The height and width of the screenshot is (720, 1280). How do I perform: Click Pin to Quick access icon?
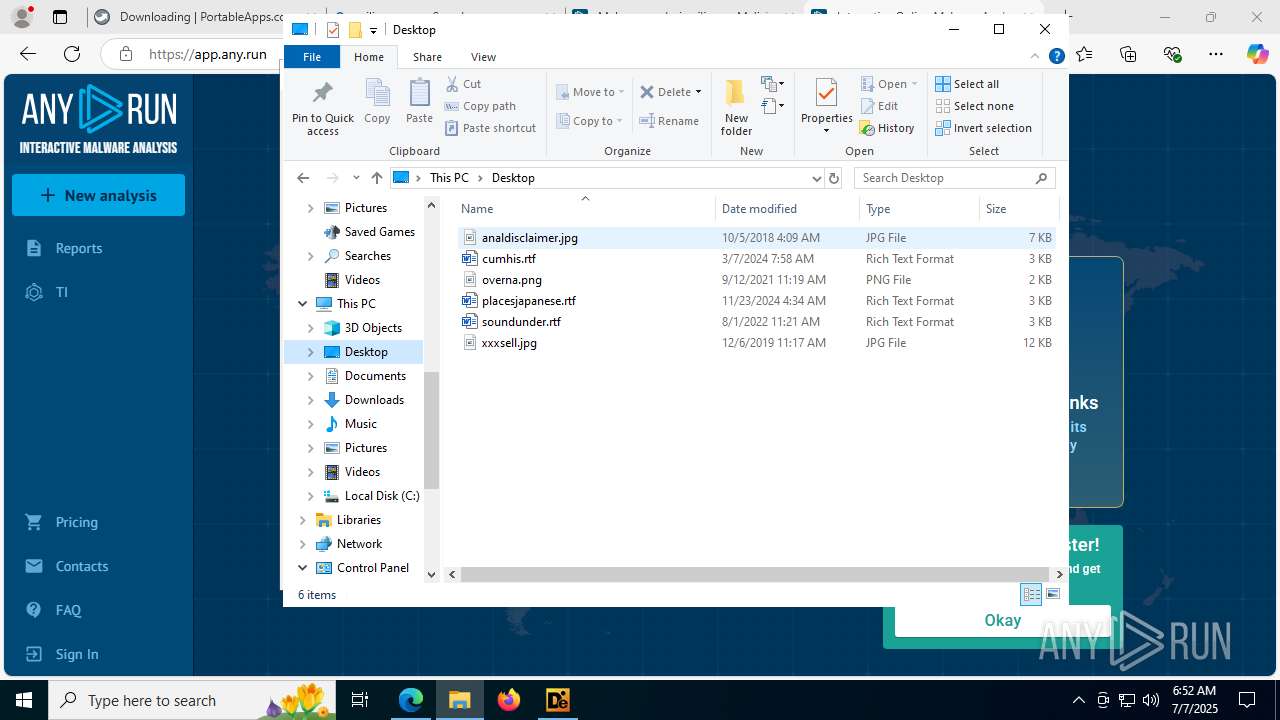322,108
